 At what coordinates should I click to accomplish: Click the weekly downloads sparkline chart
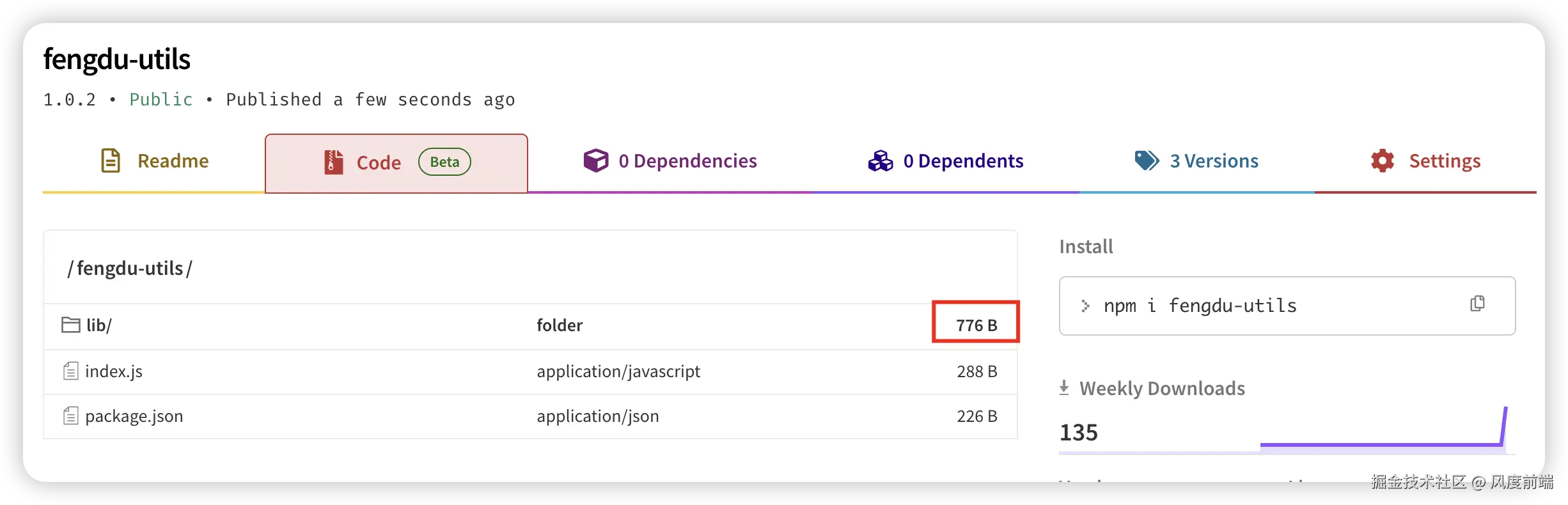tap(1381, 435)
